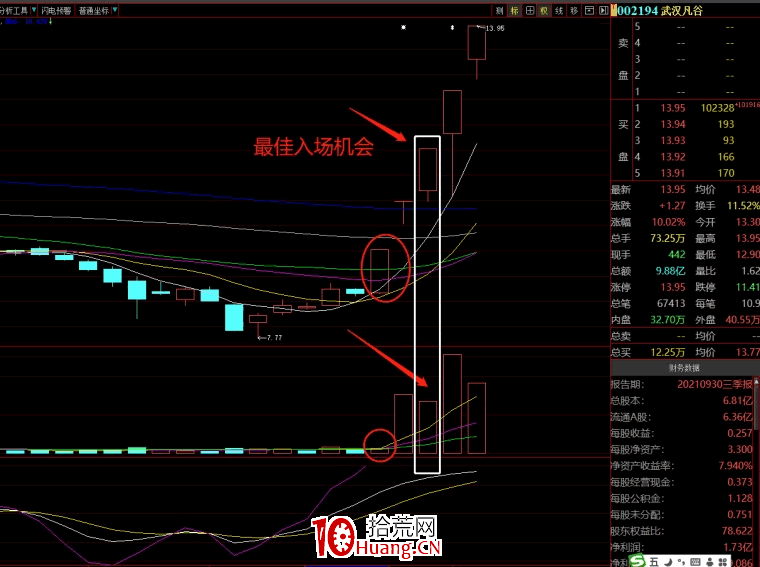Click the 移 move chart icon

pyautogui.click(x=574, y=11)
